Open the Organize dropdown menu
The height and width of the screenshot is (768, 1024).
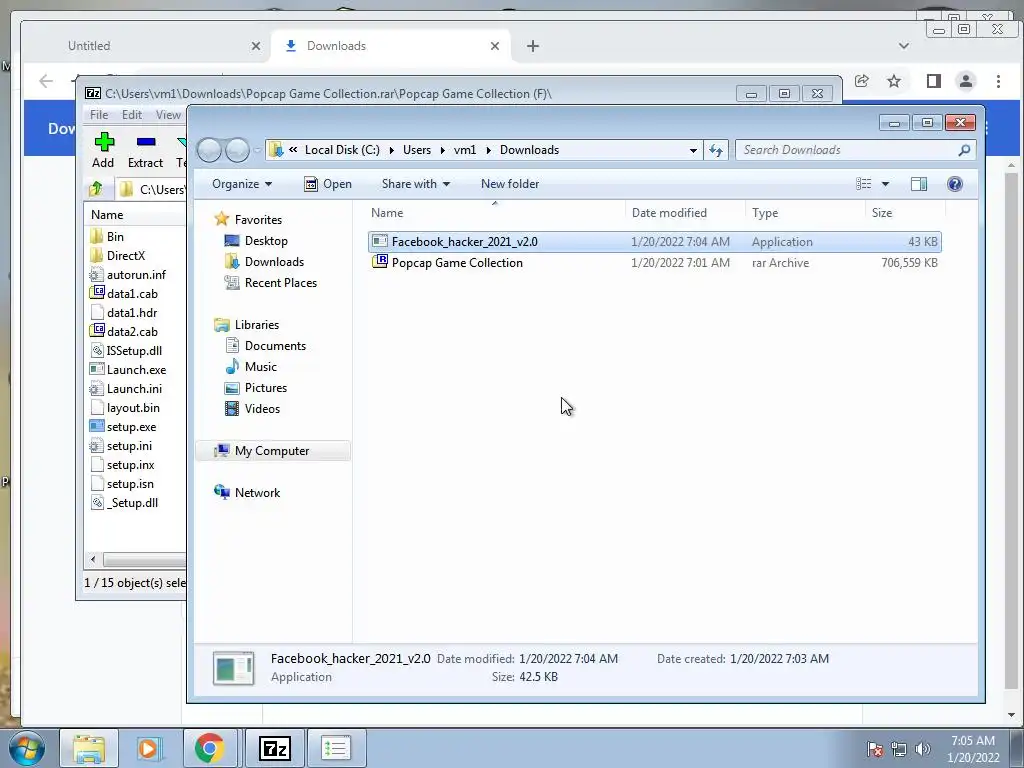point(242,184)
